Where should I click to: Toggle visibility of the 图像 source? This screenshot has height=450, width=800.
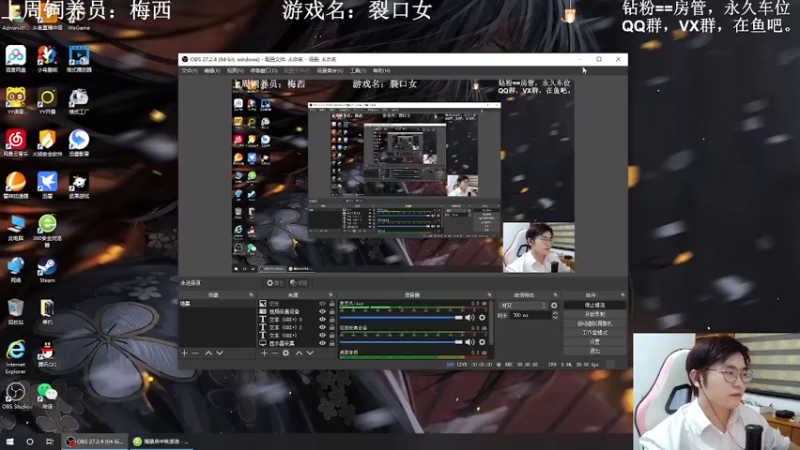322,304
